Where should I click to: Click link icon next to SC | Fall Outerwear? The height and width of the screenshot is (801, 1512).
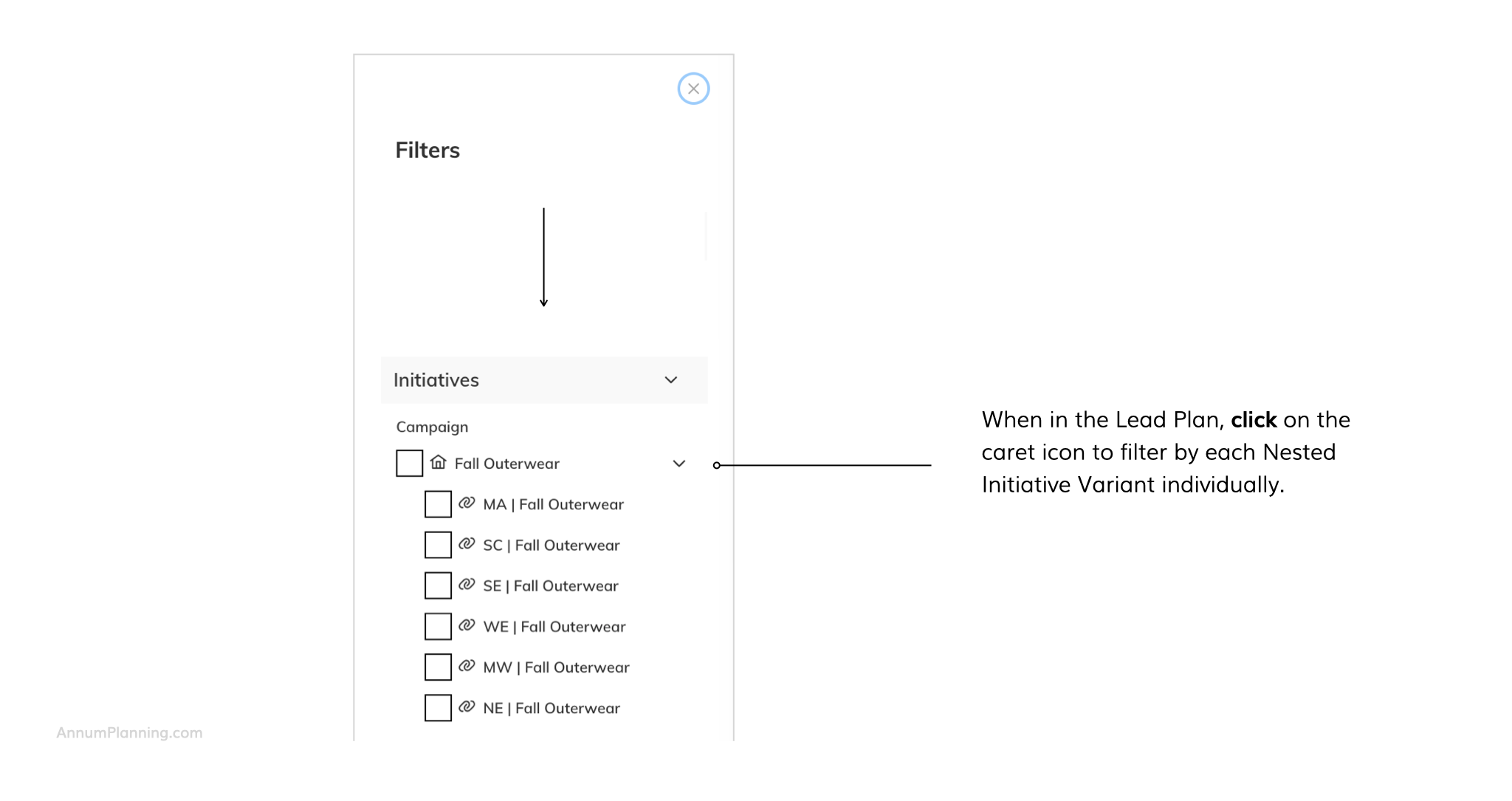tap(467, 544)
